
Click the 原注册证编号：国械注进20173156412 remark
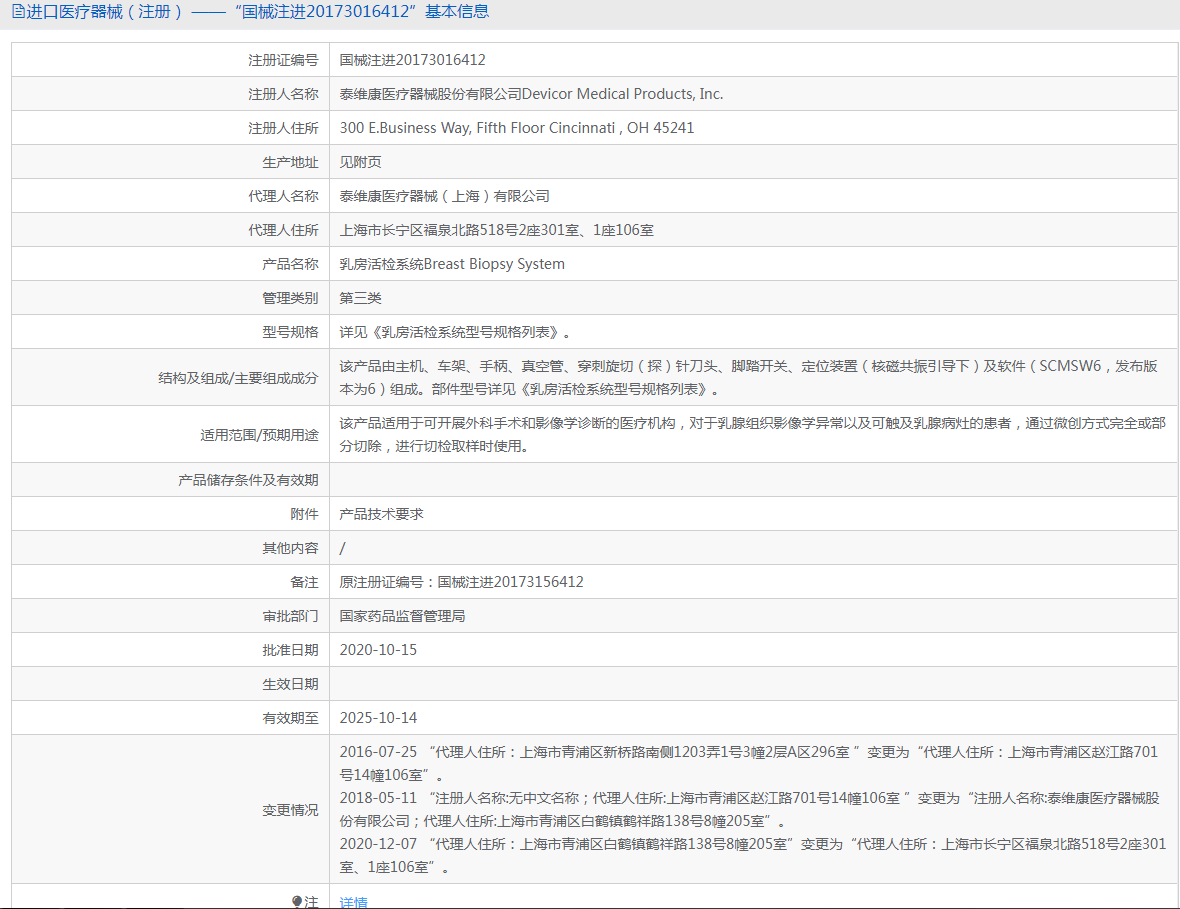click(461, 582)
